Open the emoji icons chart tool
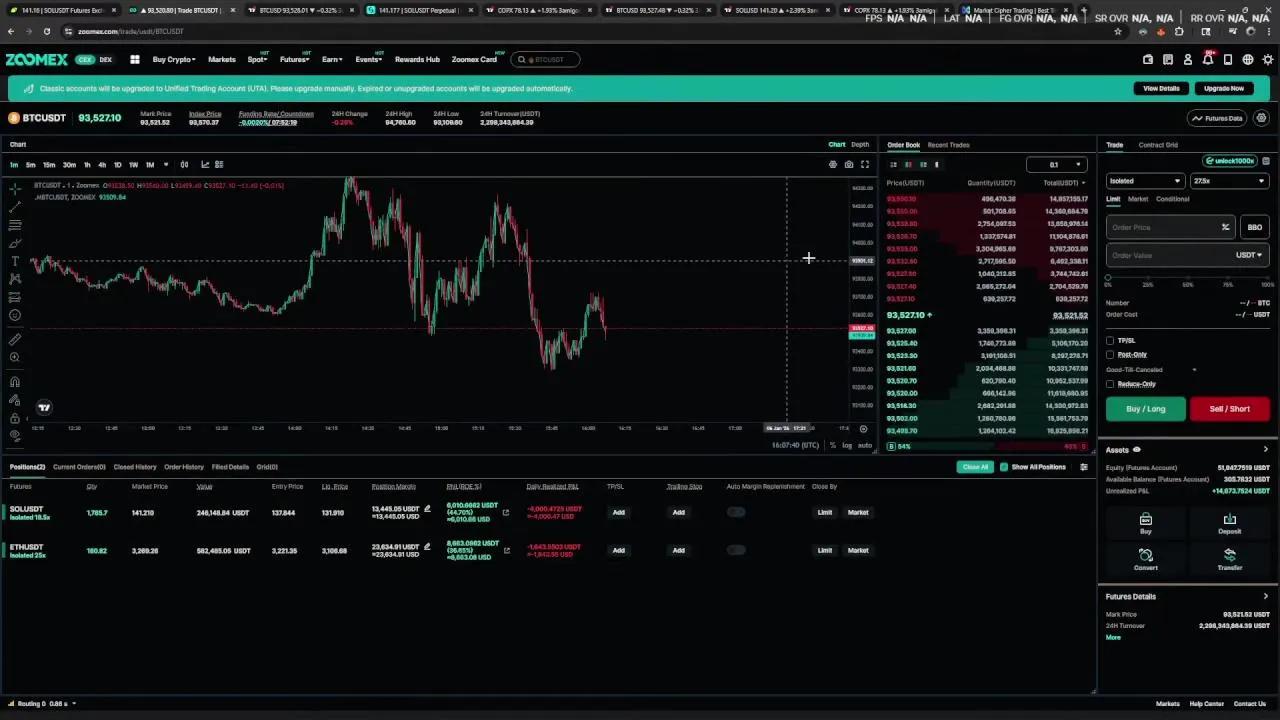Image resolution: width=1280 pixels, height=720 pixels. 15,316
